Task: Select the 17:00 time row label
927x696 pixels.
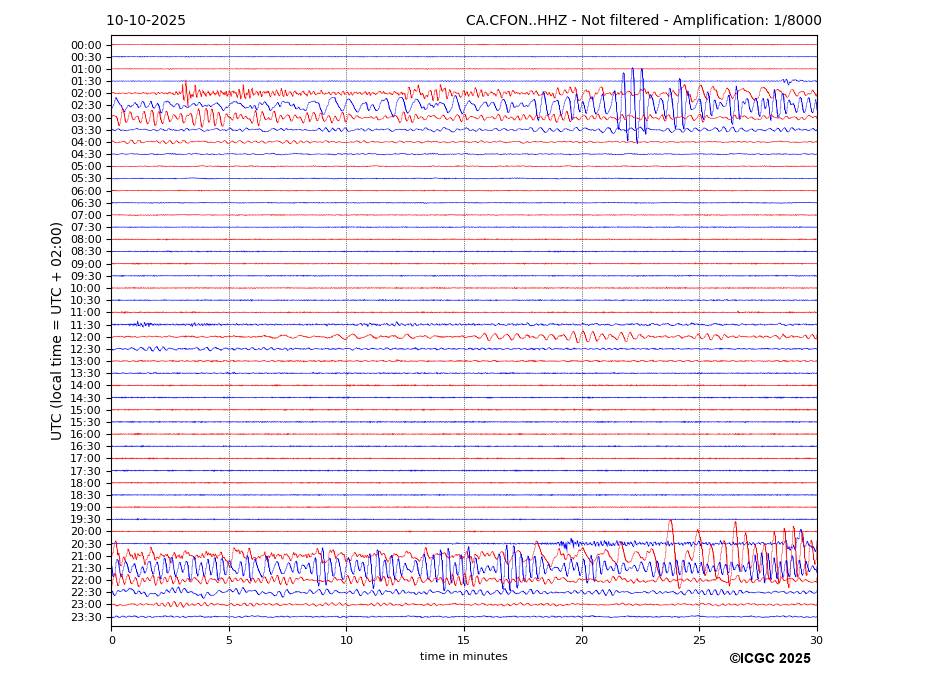Action: 86,459
